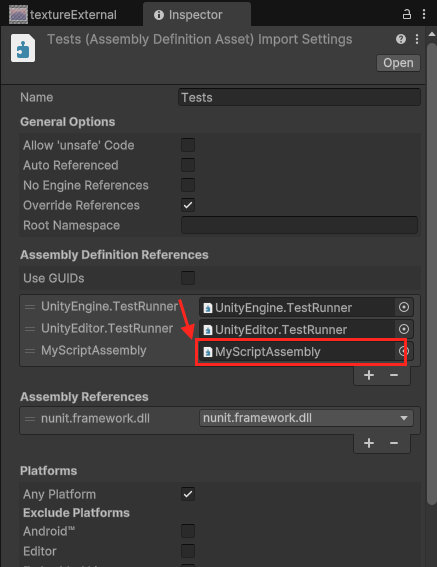The image size is (437, 567).
Task: Click the nunit.framework.dll row label
Action: (x=95, y=418)
